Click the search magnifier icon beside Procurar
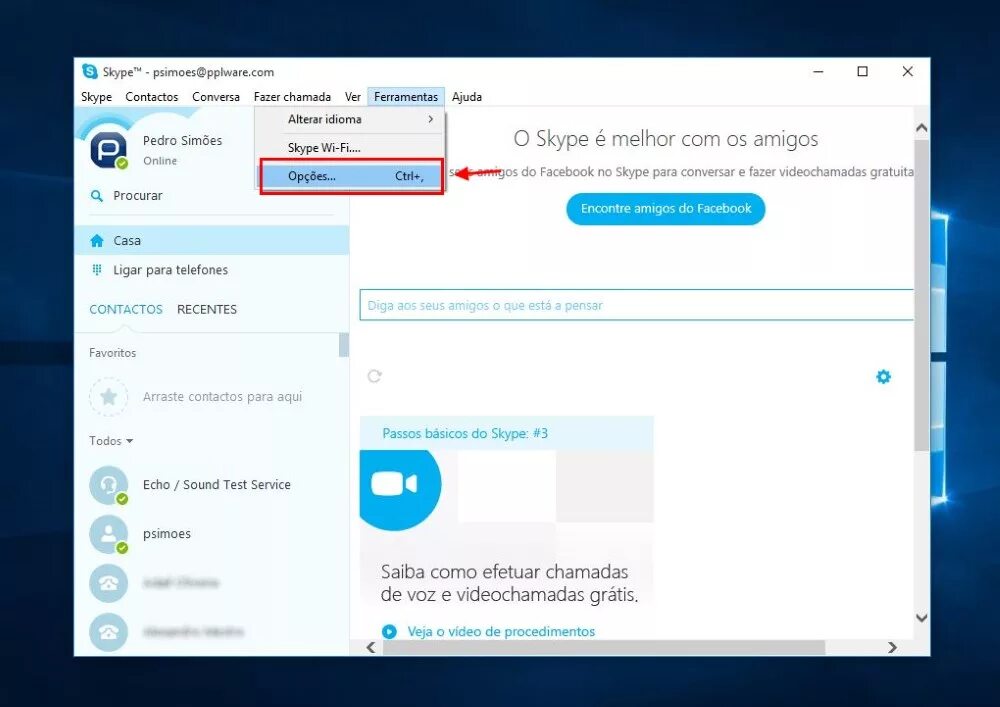 97,196
